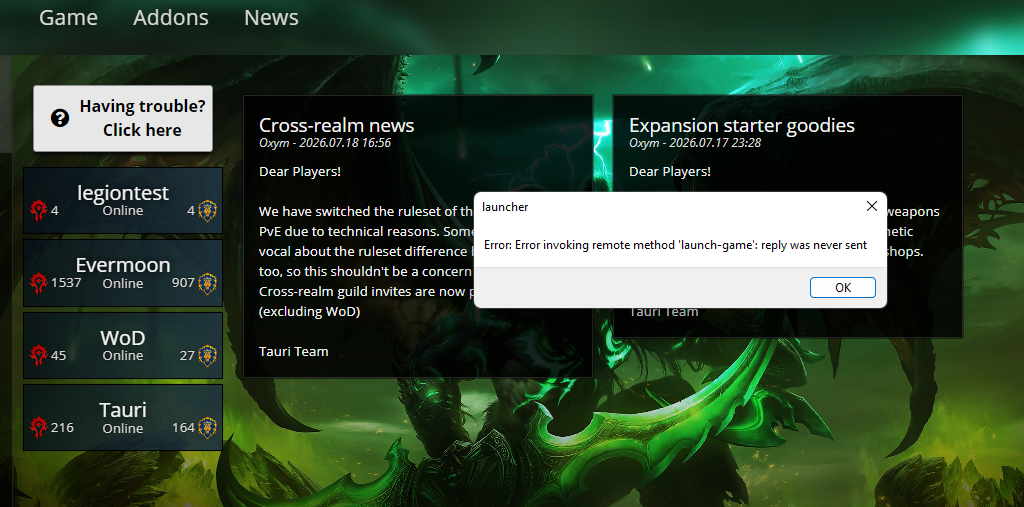Switch to the Addons tab
Viewport: 1024px width, 507px height.
point(171,18)
